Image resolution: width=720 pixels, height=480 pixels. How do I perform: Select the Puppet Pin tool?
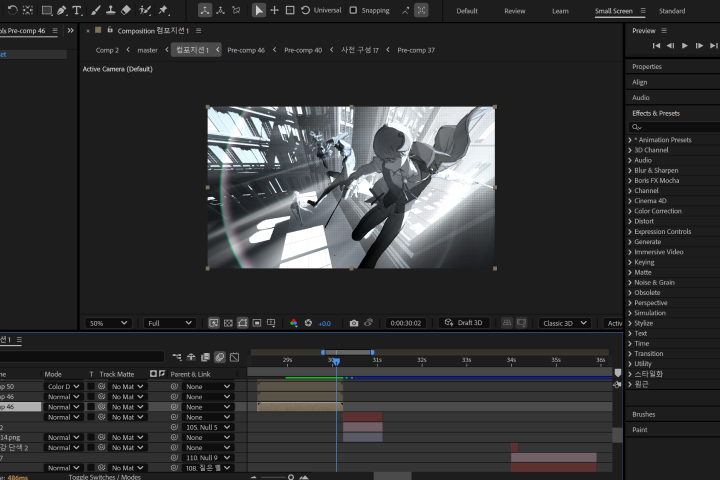(x=163, y=10)
